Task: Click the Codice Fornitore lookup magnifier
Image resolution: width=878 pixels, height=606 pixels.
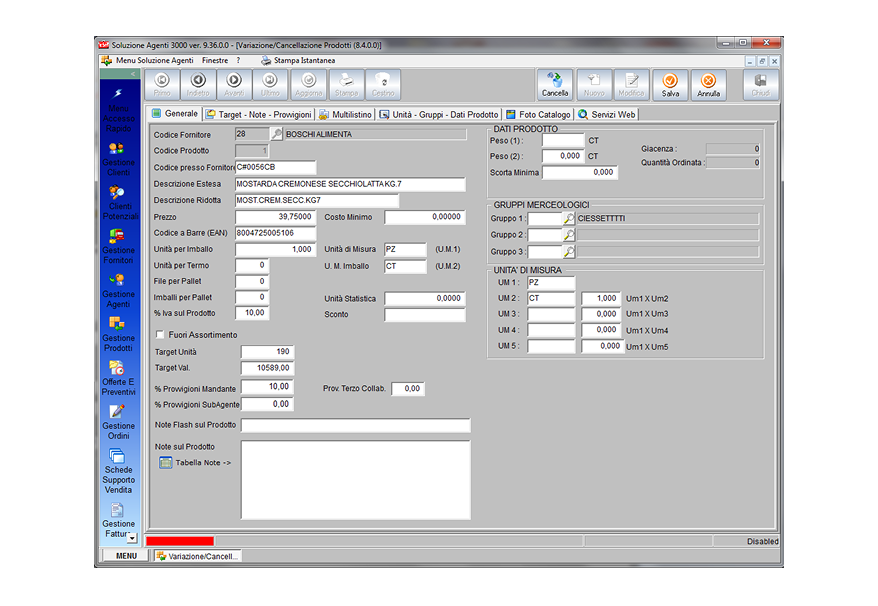Action: pos(277,134)
